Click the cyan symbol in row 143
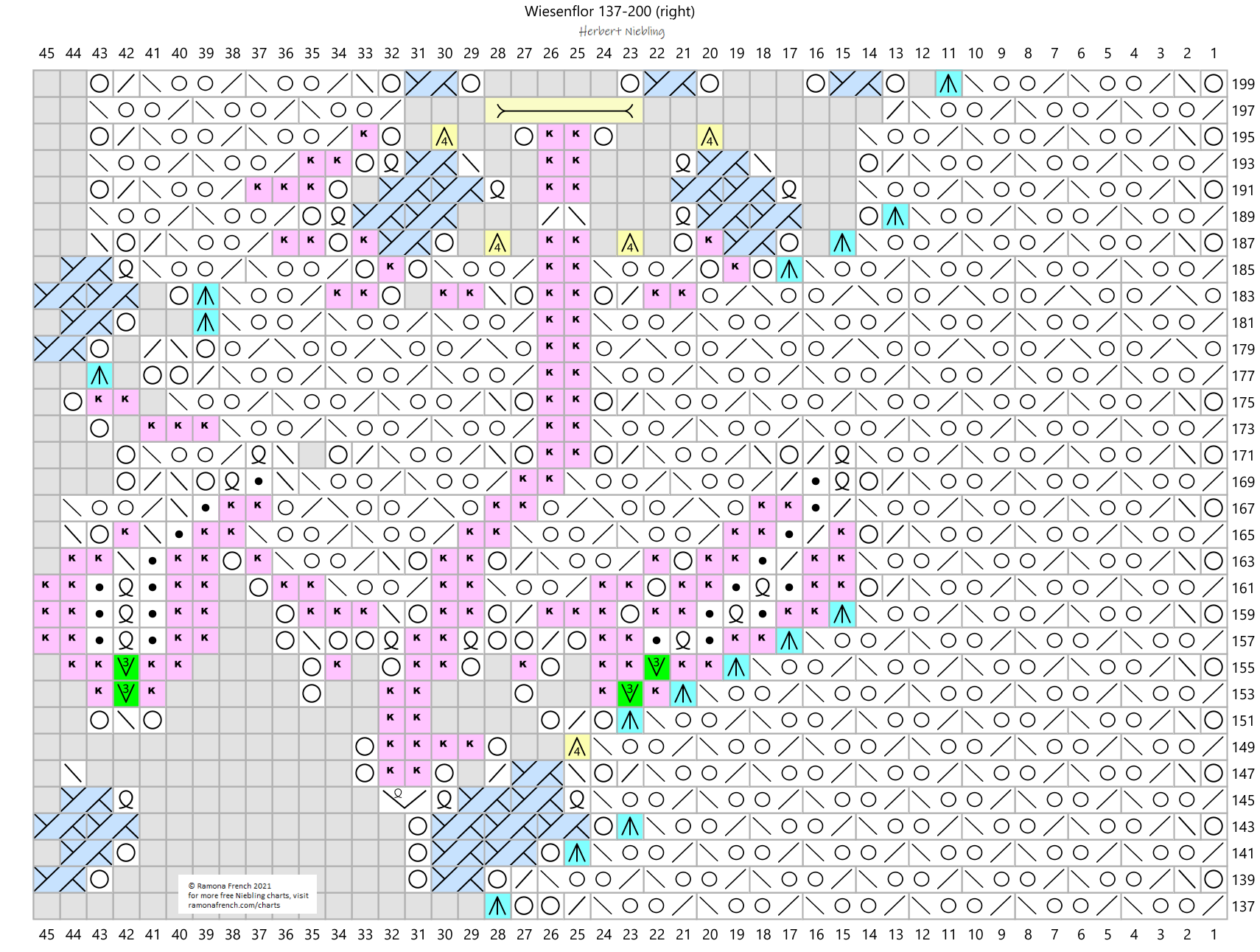Viewport: 1260px width, 952px height. click(630, 827)
